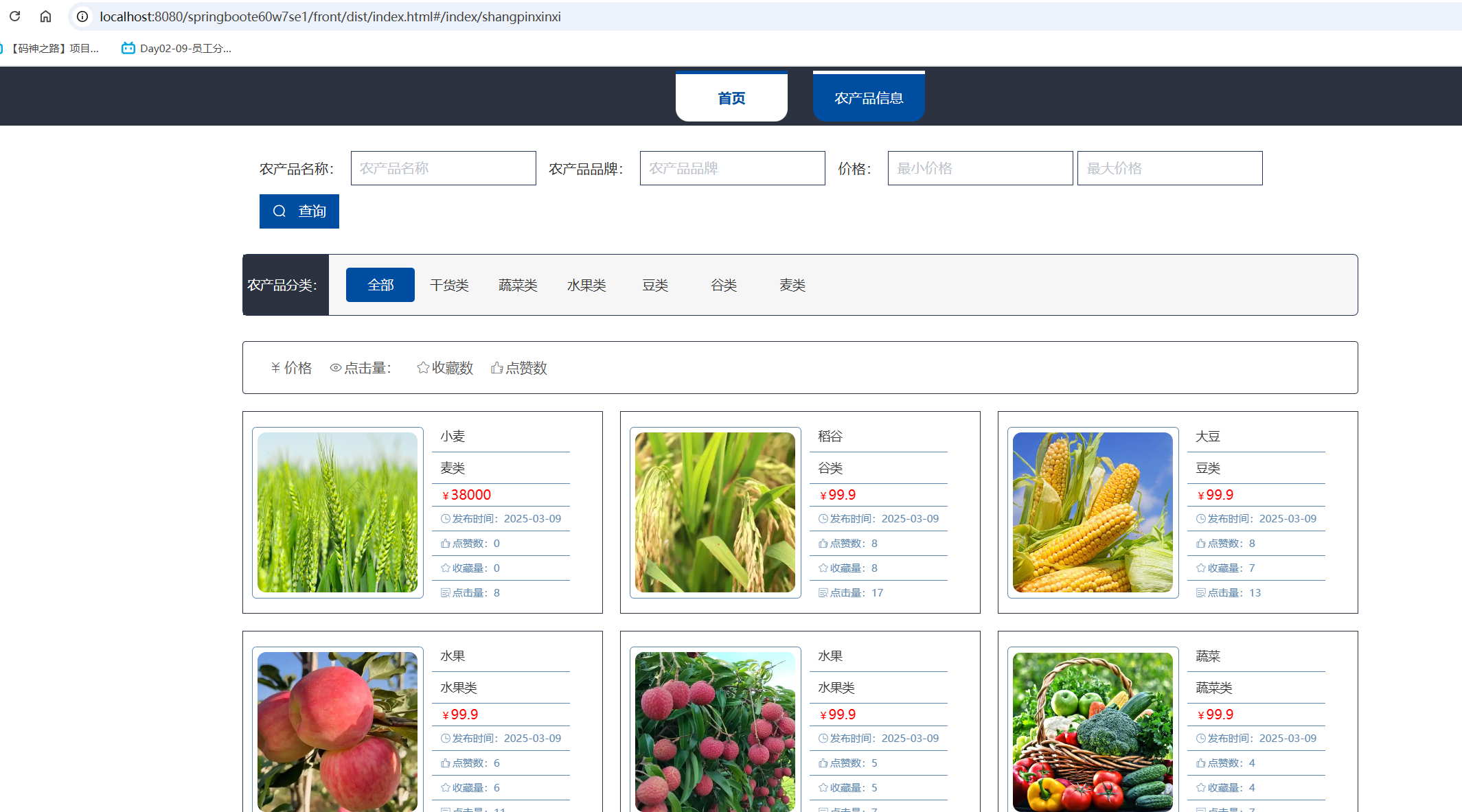
Task: Click the 农产品名称 input field
Action: pos(443,168)
